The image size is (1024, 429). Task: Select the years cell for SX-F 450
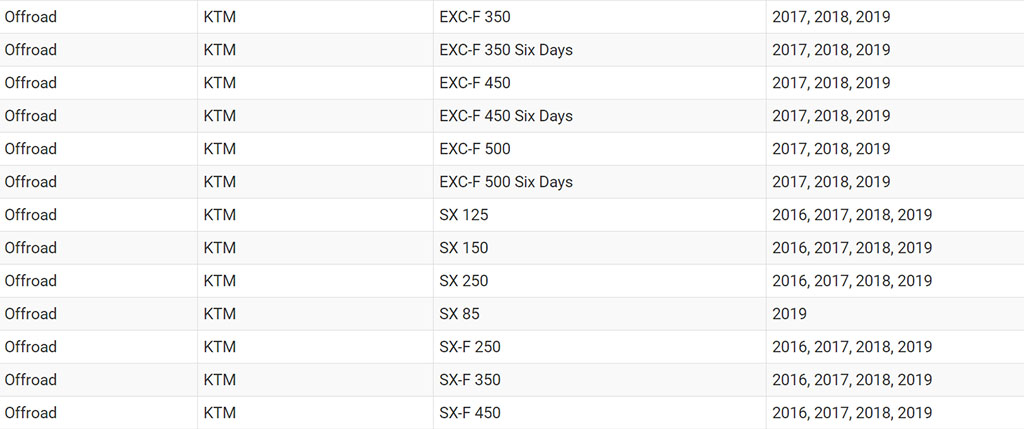[895, 413]
